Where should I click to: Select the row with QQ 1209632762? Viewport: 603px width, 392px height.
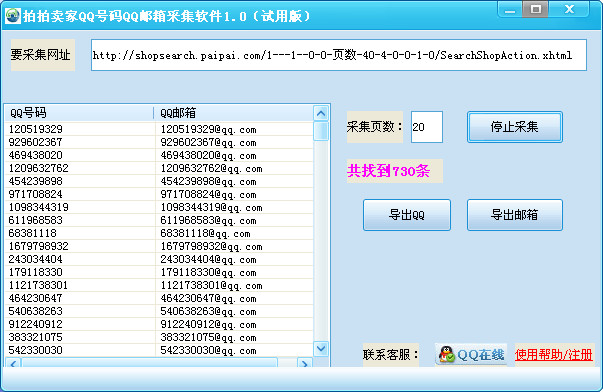[159, 168]
